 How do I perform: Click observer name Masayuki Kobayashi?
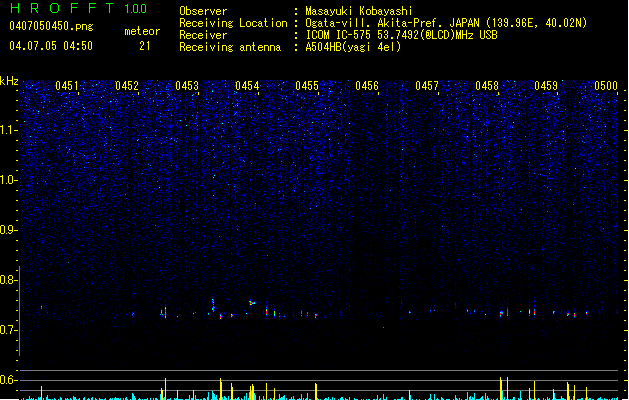pos(359,11)
